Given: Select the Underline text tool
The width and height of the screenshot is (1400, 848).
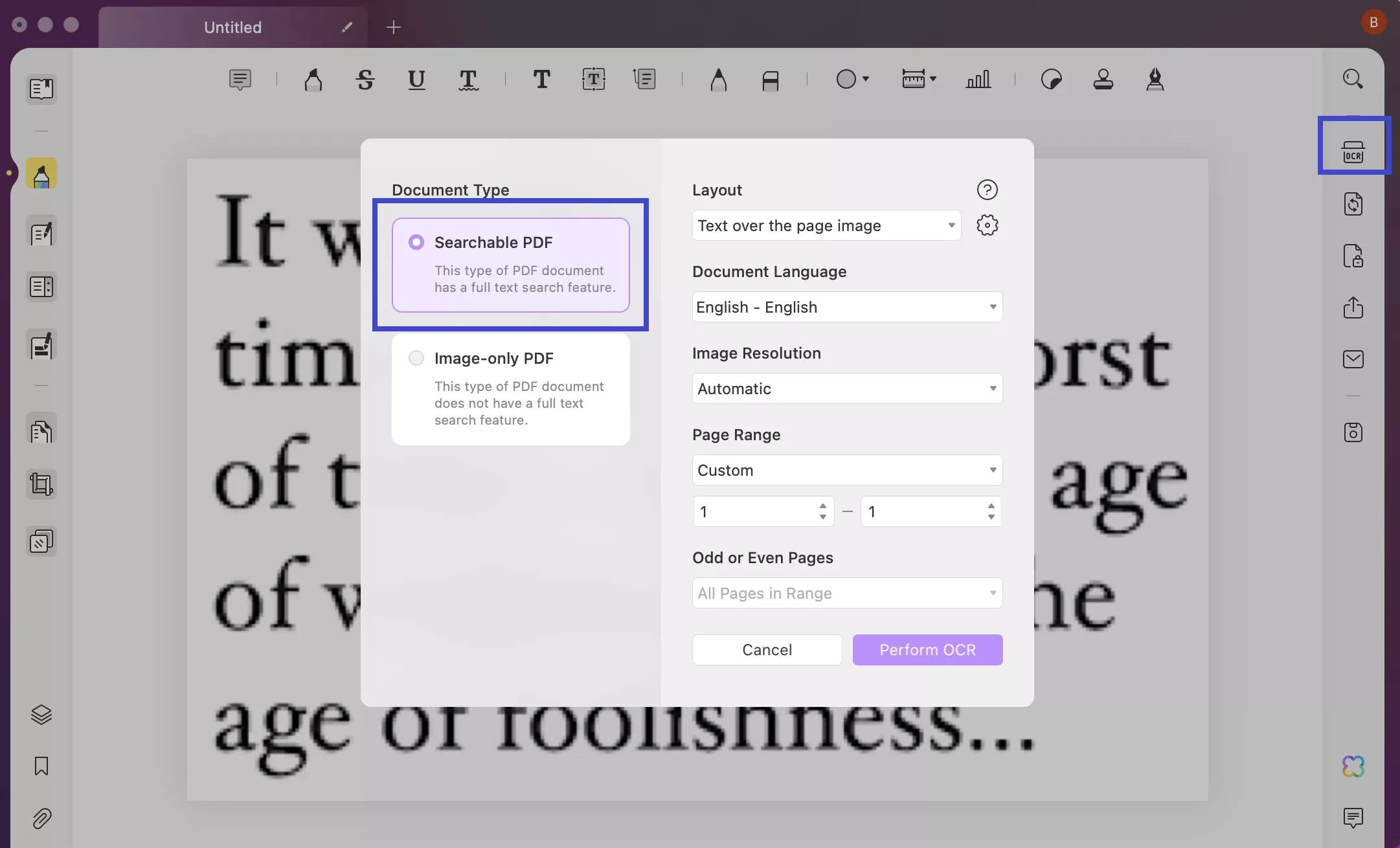Looking at the screenshot, I should pos(416,79).
